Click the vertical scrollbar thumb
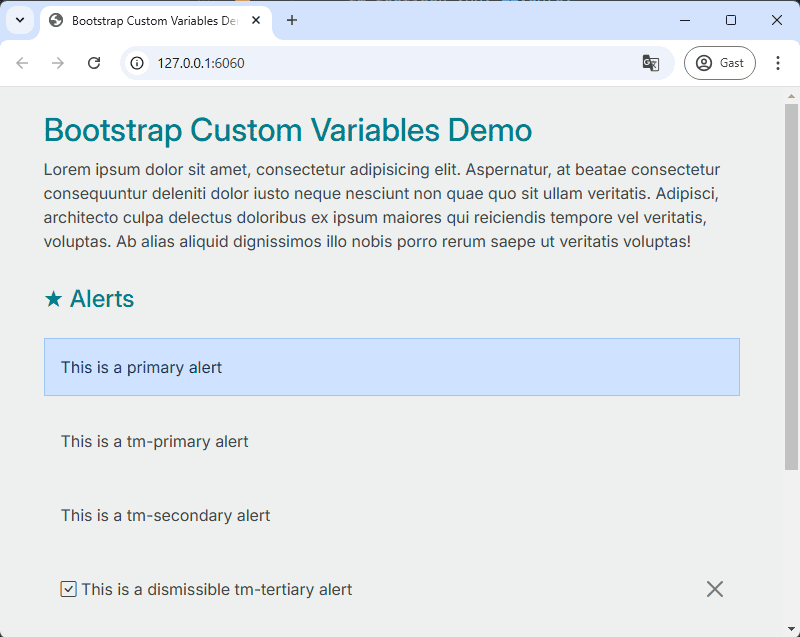This screenshot has width=800, height=637. point(791,287)
